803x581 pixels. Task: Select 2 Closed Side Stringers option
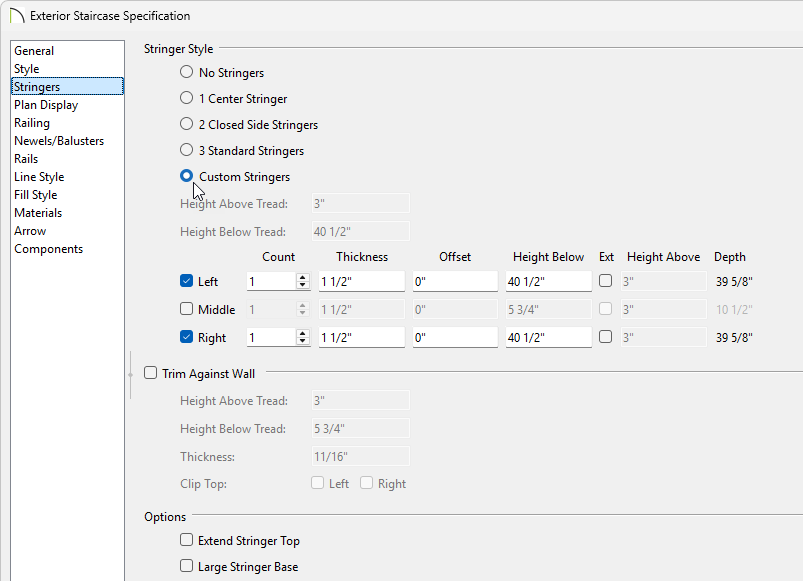click(187, 125)
